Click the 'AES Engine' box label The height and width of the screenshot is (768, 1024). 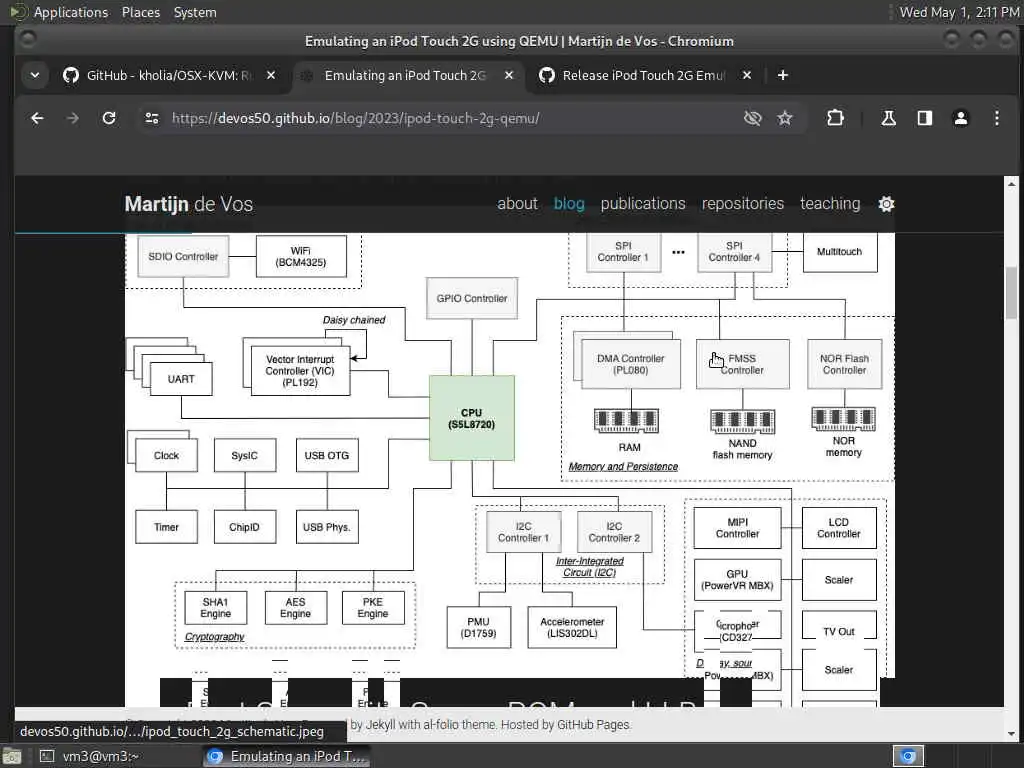pyautogui.click(x=295, y=607)
